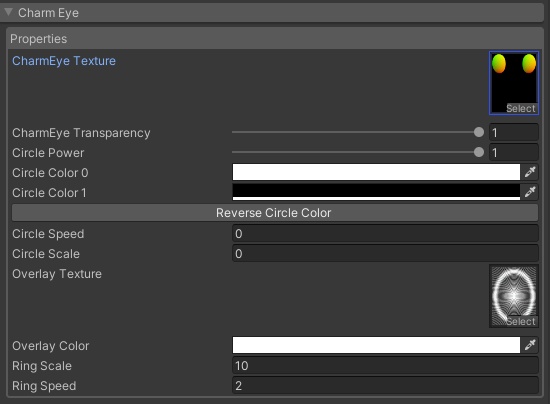Click Select on the Overlay Texture slot
The height and width of the screenshot is (404, 550).
[521, 322]
